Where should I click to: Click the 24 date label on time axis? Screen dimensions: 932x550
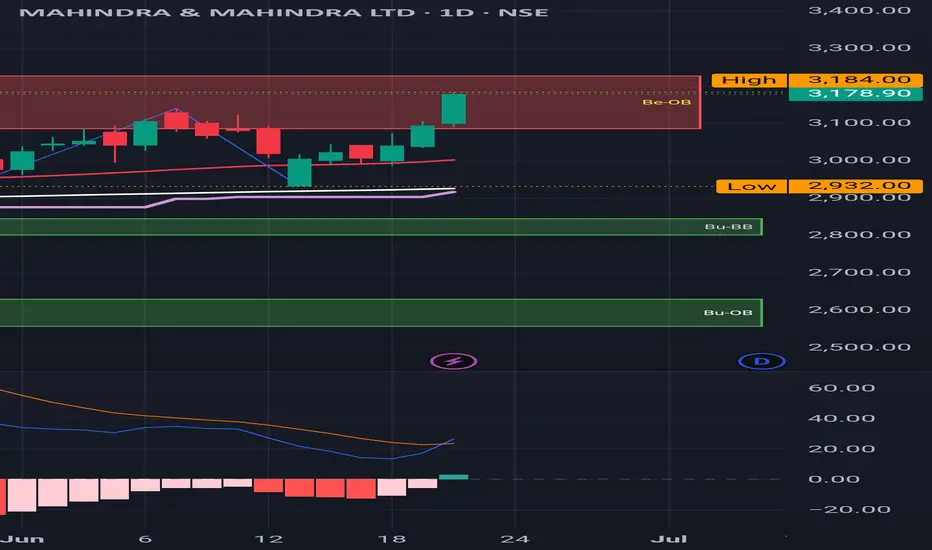pyautogui.click(x=515, y=539)
